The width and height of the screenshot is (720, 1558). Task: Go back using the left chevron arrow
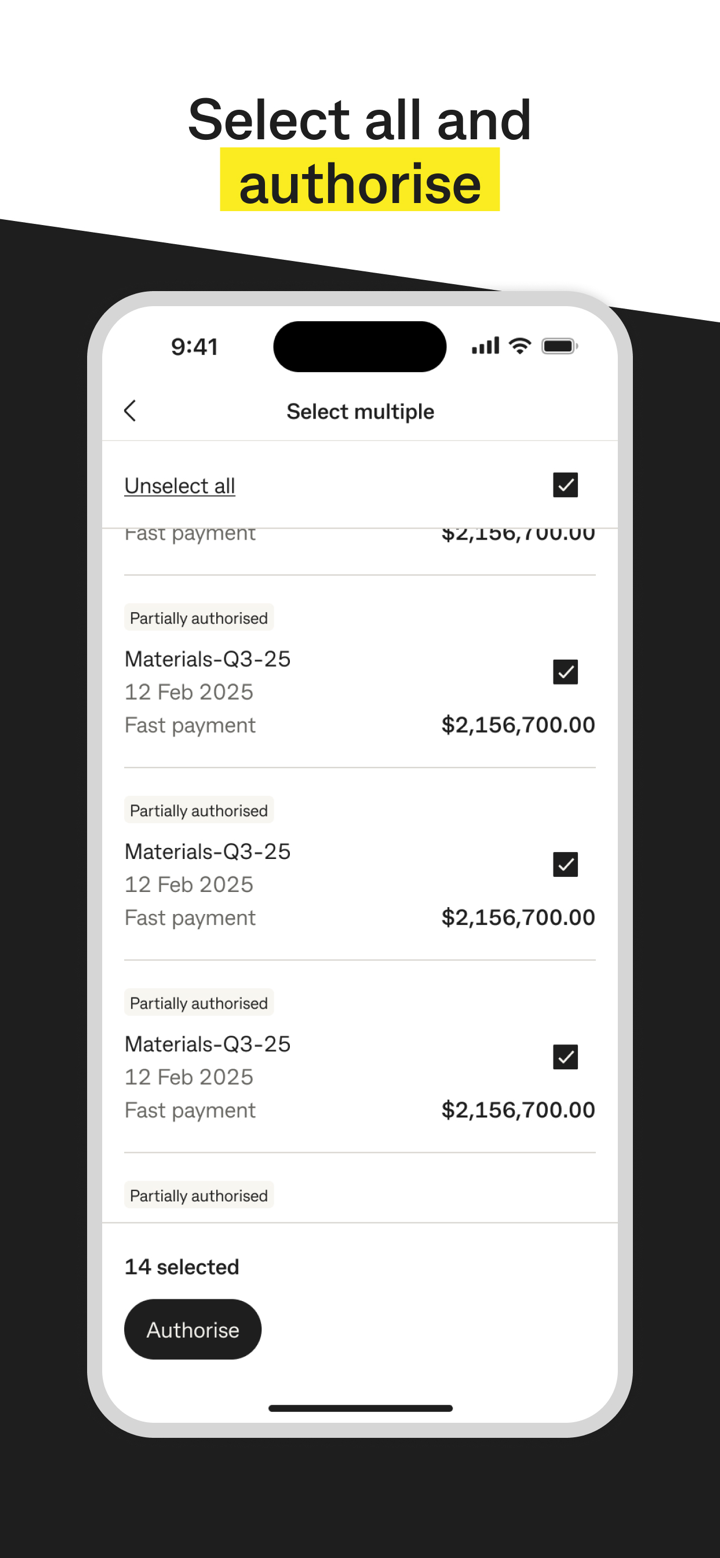click(x=130, y=411)
